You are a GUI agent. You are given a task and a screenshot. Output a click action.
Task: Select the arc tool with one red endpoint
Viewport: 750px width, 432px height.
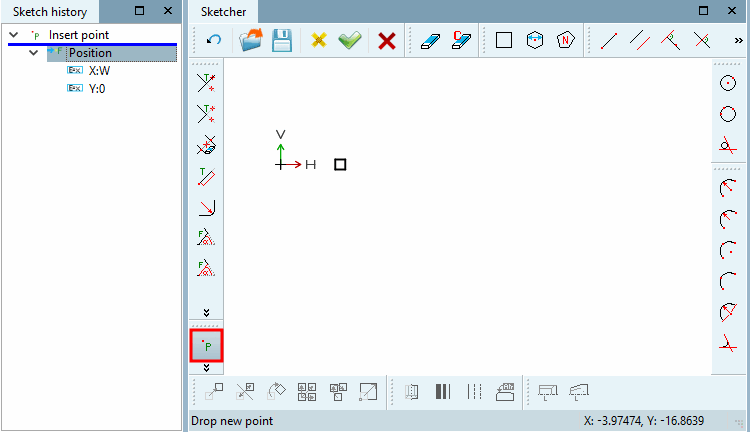pos(728,281)
